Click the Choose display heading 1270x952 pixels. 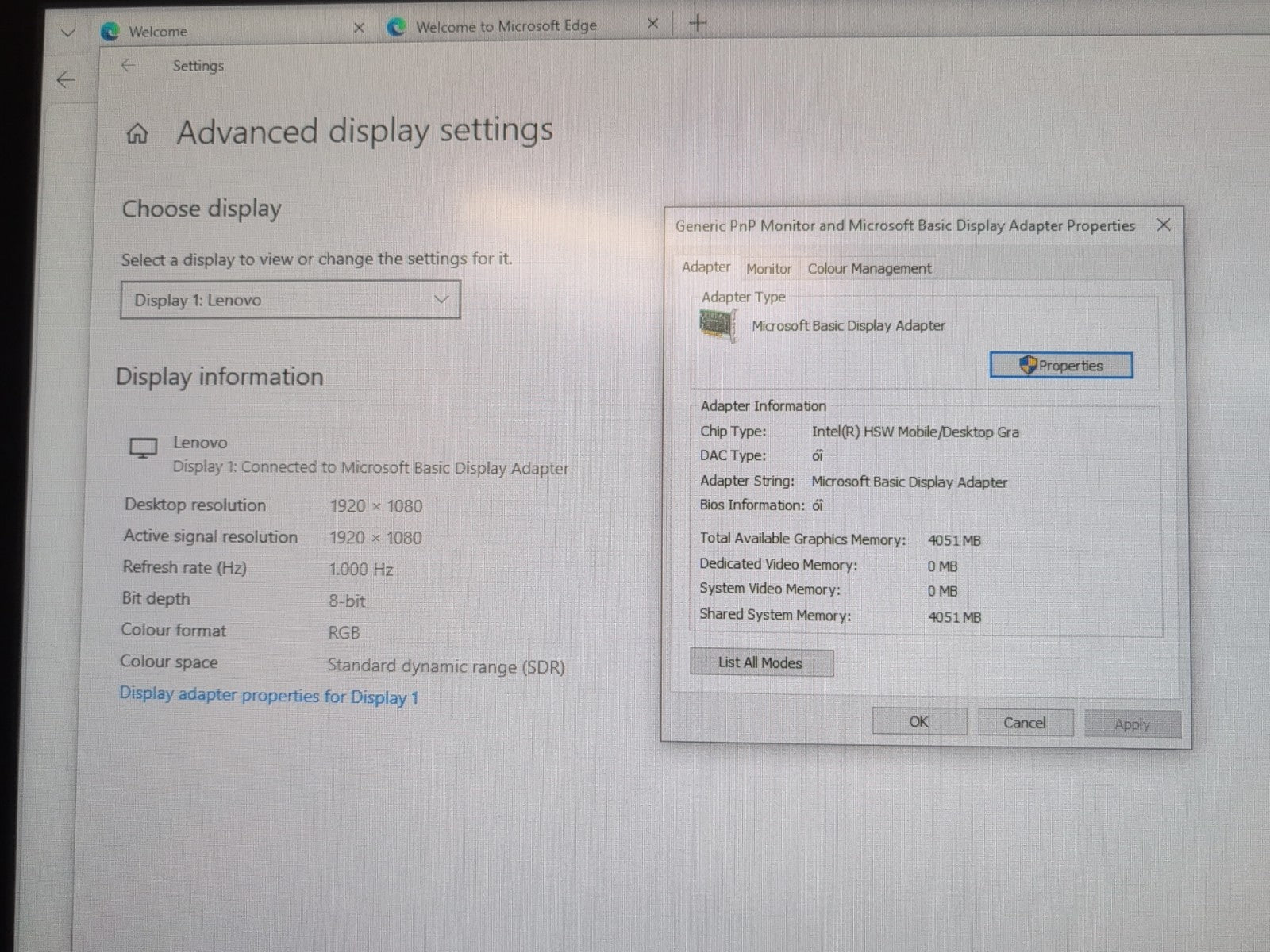pyautogui.click(x=202, y=209)
